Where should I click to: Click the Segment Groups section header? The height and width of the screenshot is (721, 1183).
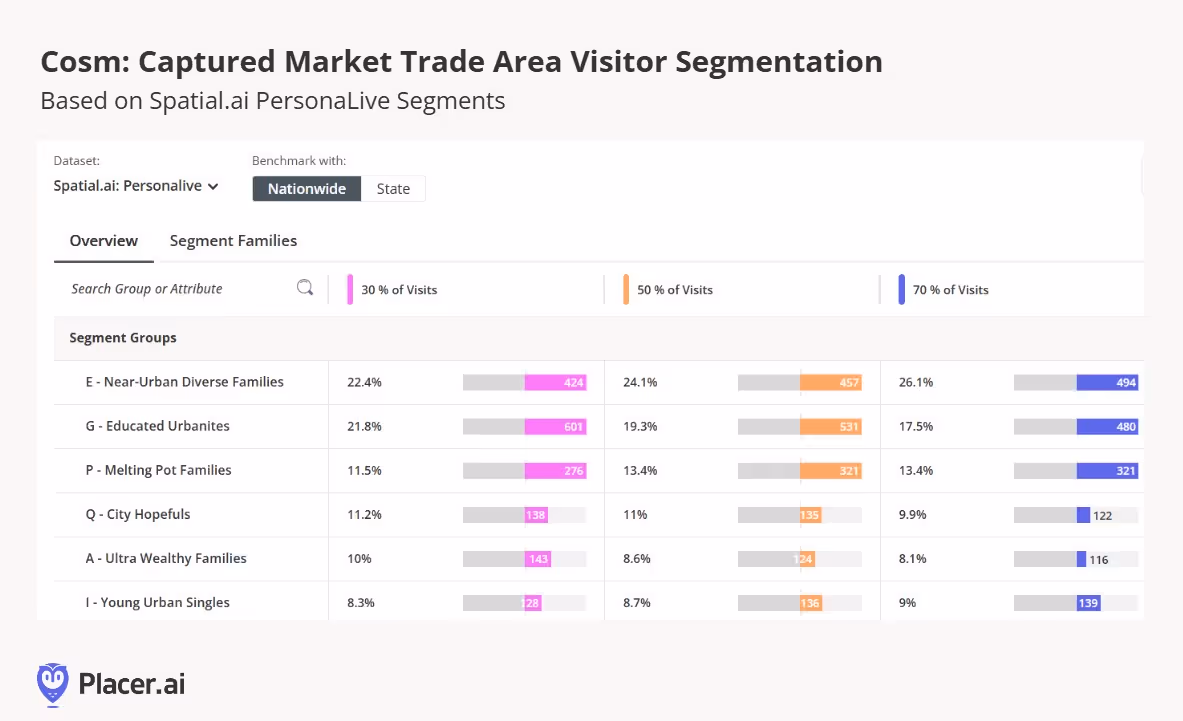point(123,338)
